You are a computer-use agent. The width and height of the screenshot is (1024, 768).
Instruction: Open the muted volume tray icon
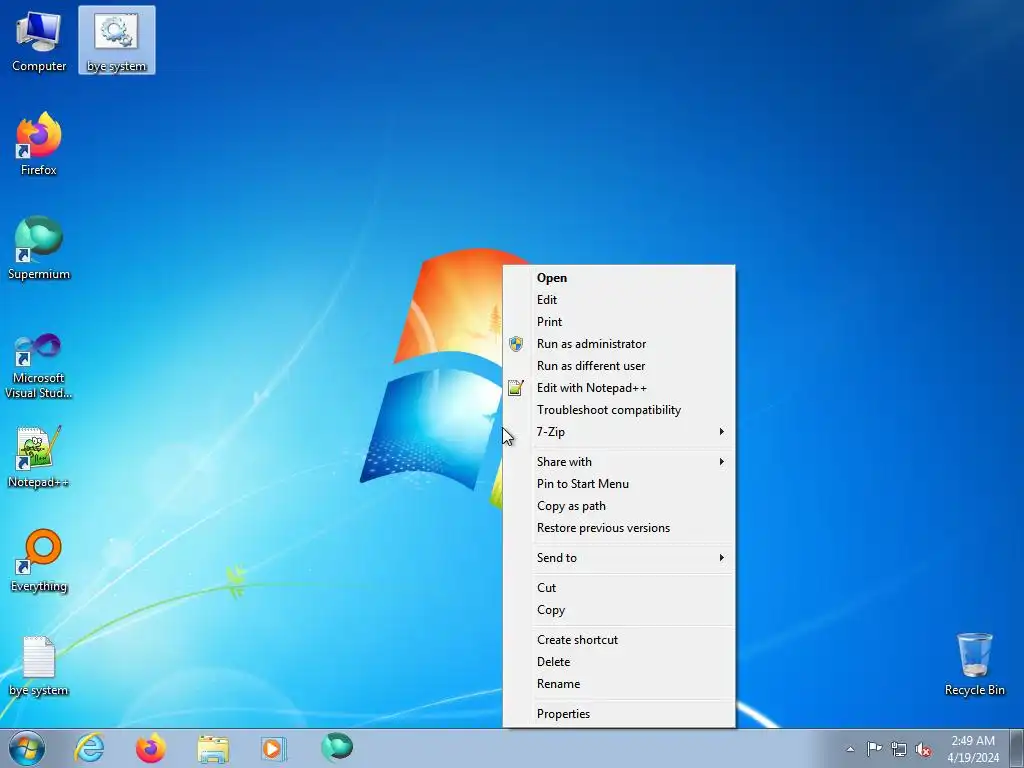click(x=923, y=749)
